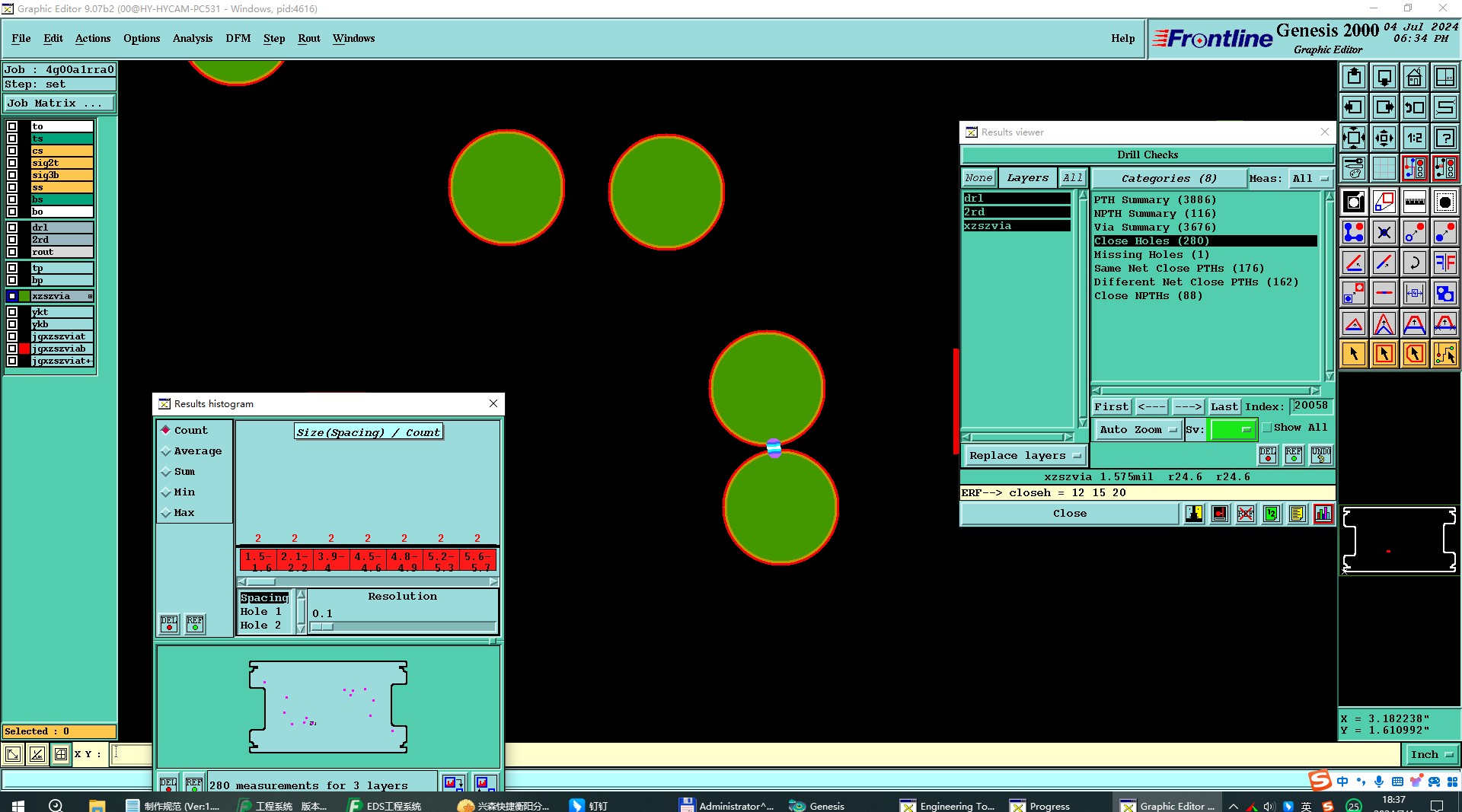Click the 5.6-5.7 red histogram bin
1462x812 pixels.
[478, 561]
